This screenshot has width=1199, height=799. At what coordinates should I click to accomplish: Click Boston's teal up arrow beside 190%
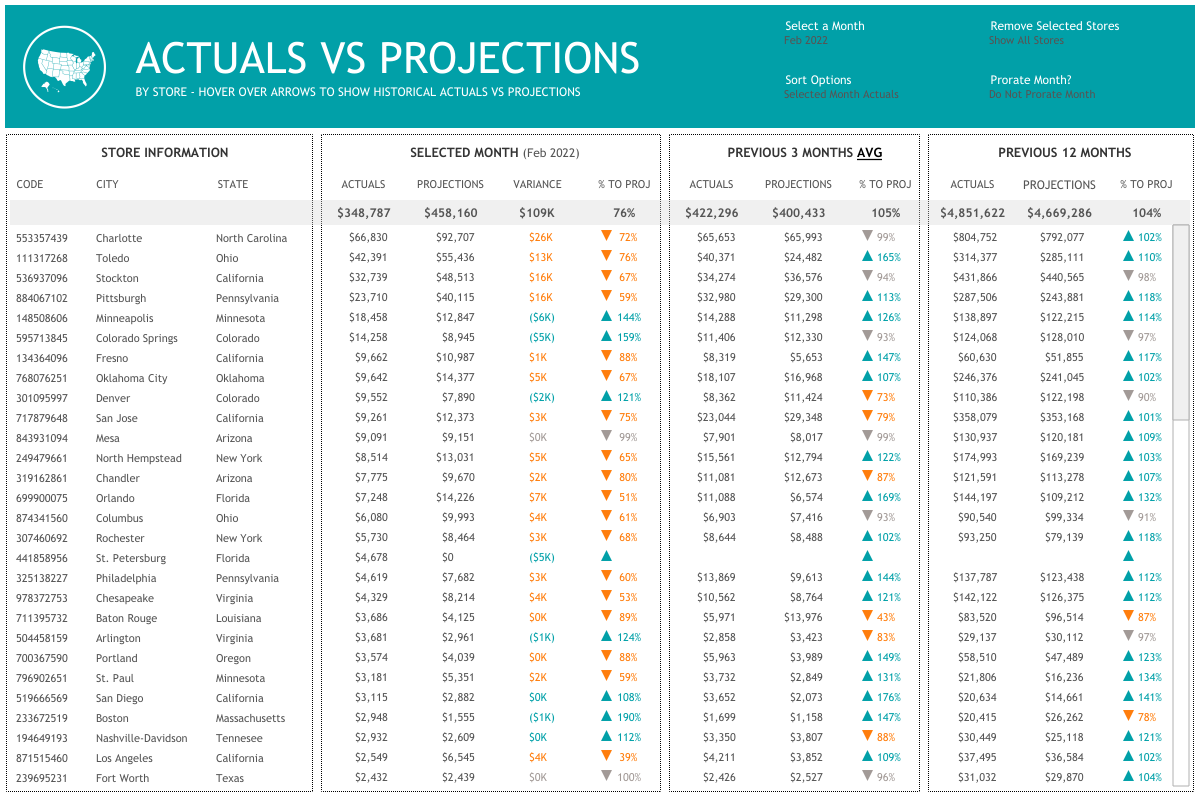click(x=606, y=716)
